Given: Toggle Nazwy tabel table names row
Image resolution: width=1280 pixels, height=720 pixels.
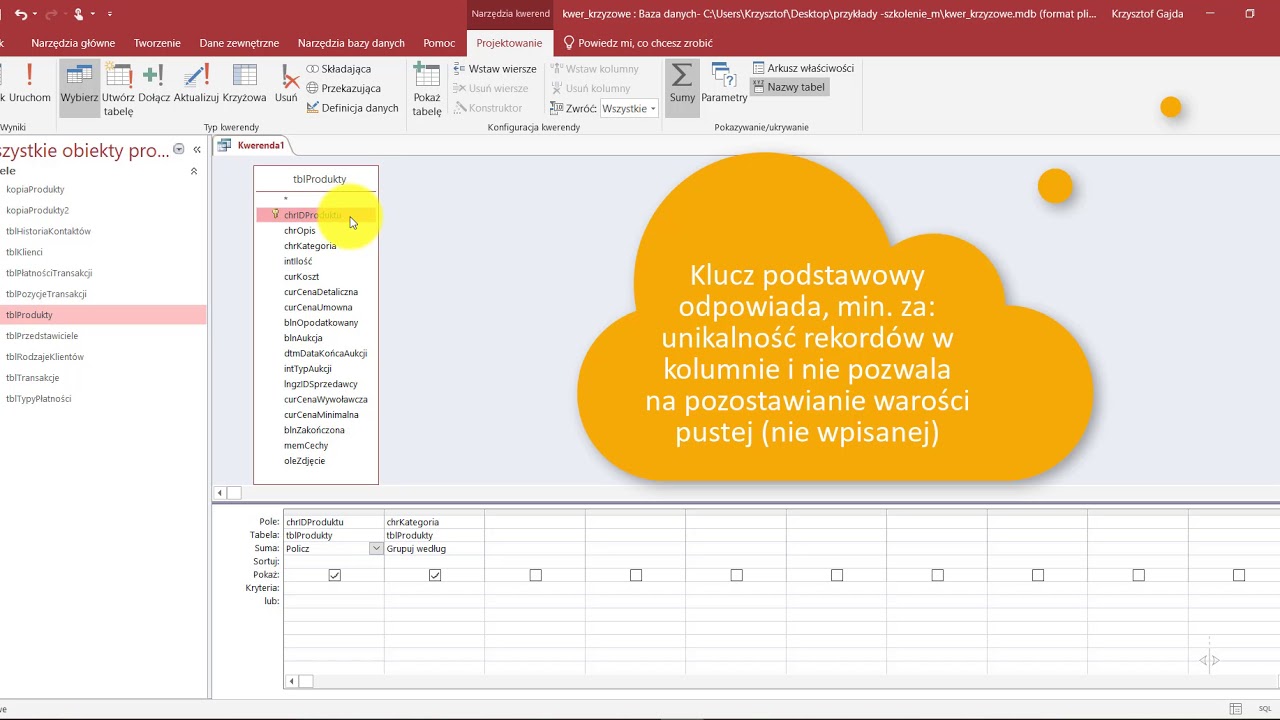Looking at the screenshot, I should click(789, 87).
